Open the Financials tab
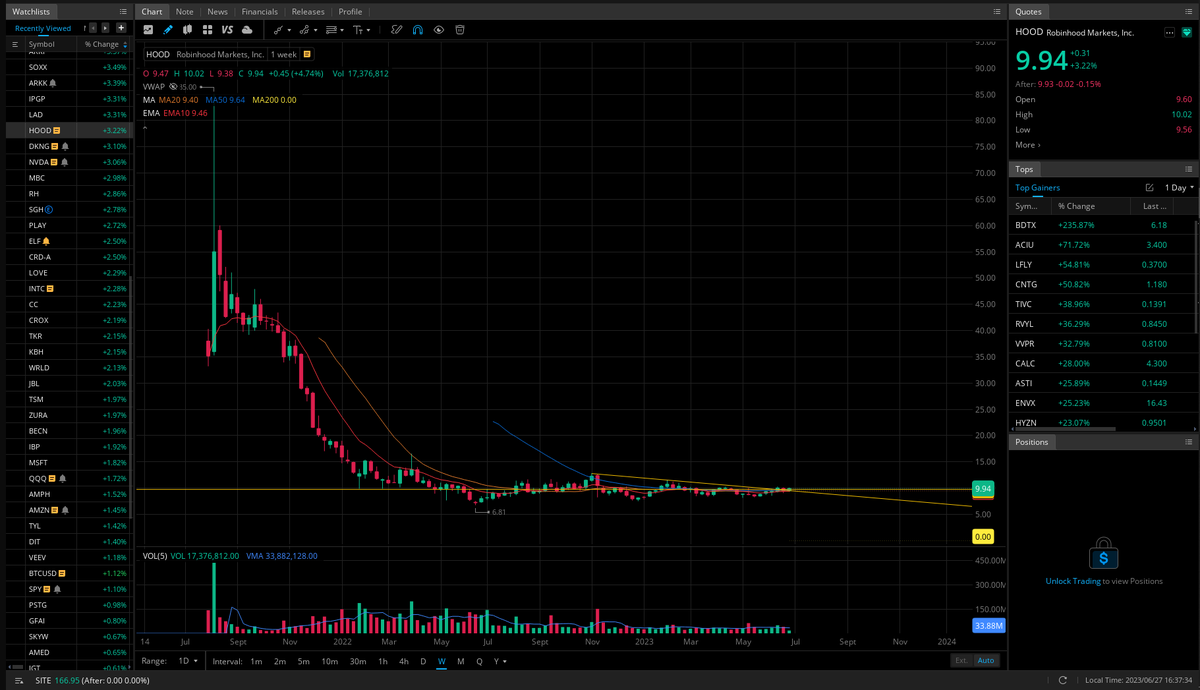The image size is (1200, 690). [x=259, y=11]
